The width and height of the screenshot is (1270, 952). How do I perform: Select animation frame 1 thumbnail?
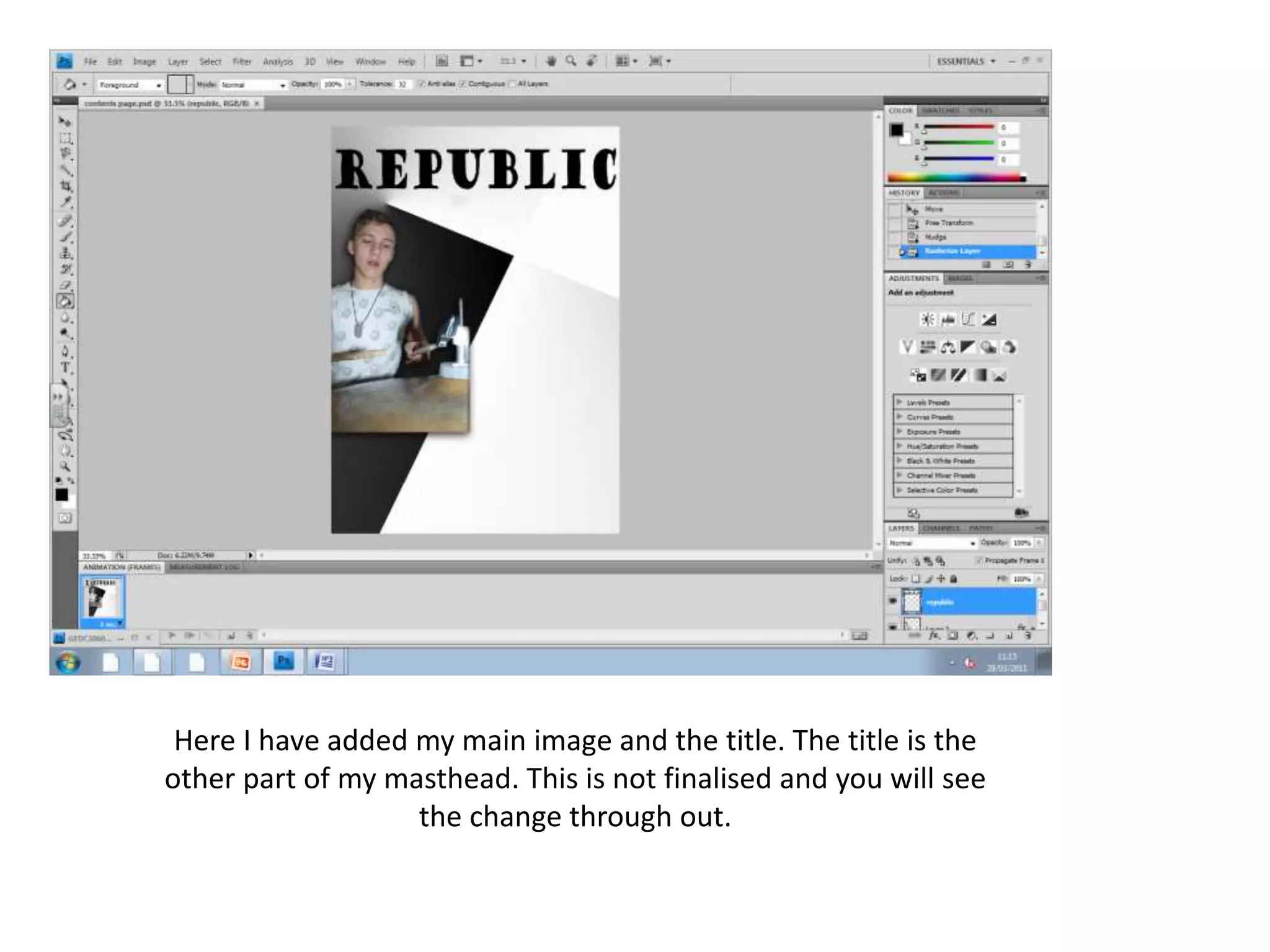click(x=102, y=601)
